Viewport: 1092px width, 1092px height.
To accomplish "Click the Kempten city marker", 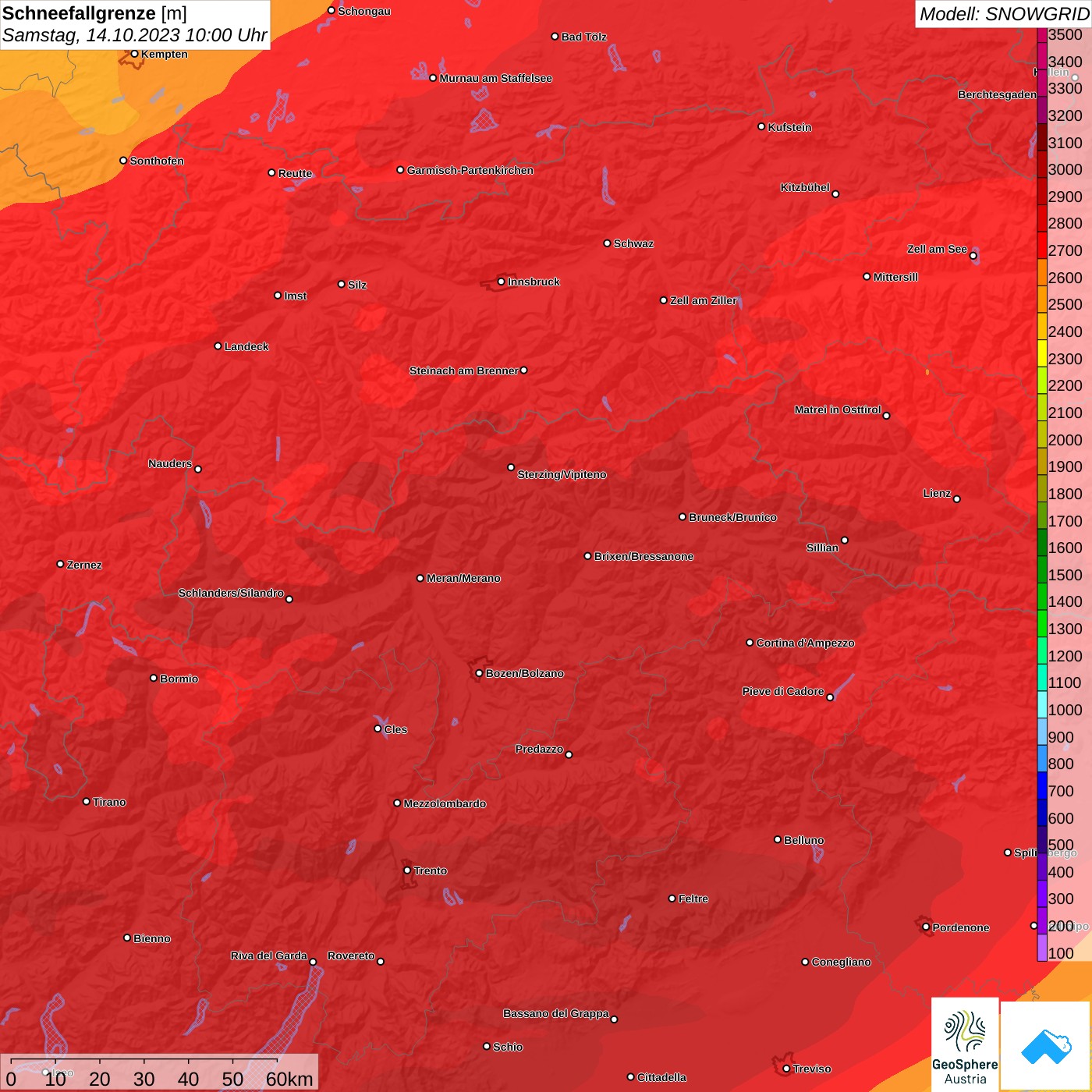I will coord(134,54).
